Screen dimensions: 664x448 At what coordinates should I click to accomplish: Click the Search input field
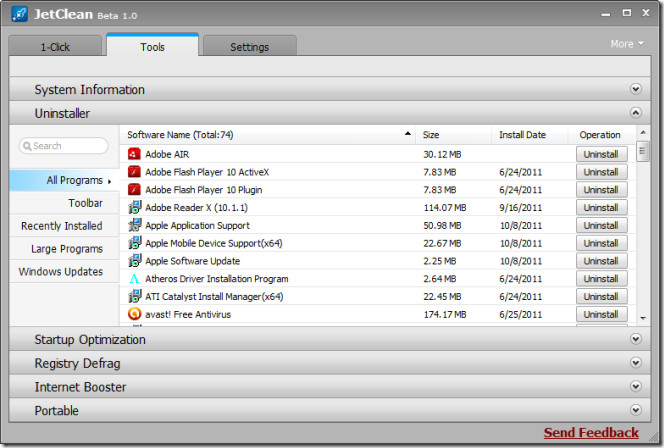tap(64, 146)
